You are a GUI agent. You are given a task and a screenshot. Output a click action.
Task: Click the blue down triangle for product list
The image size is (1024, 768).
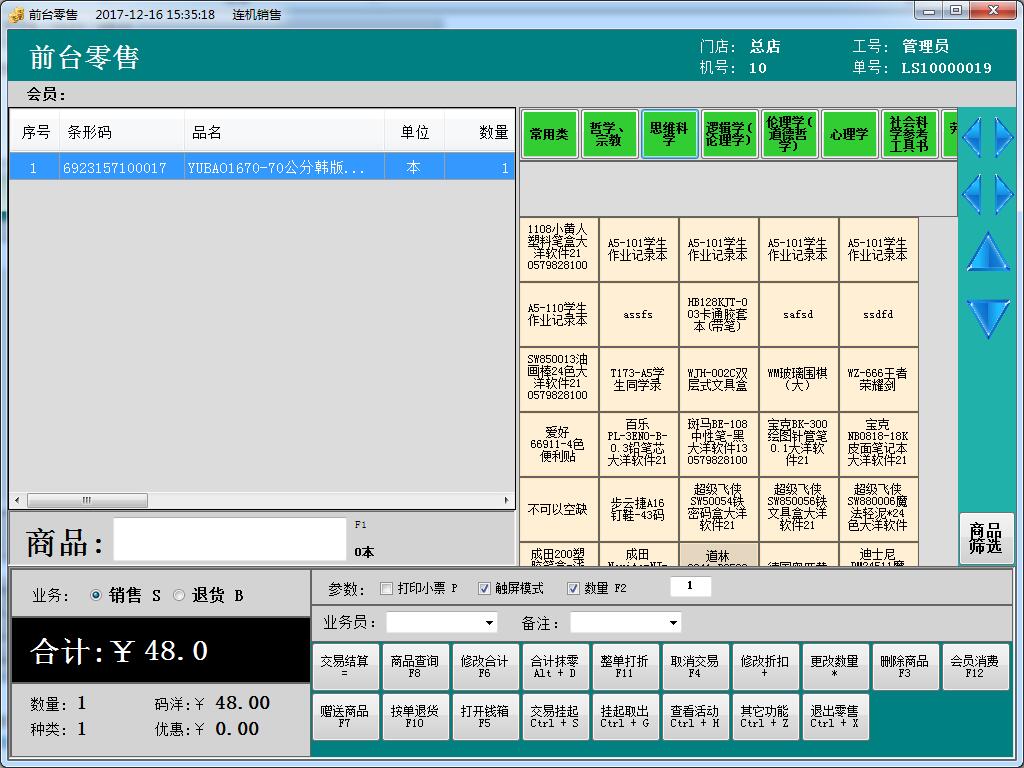[987, 319]
